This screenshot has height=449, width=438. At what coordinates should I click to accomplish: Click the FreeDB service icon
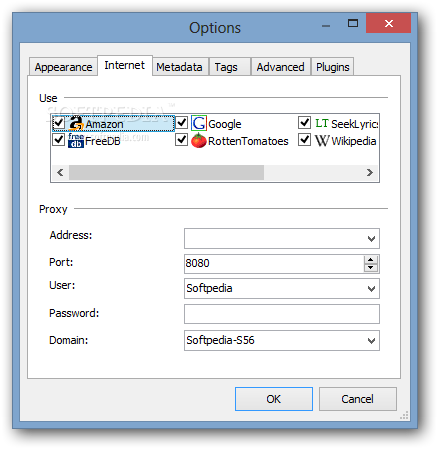[x=76, y=140]
